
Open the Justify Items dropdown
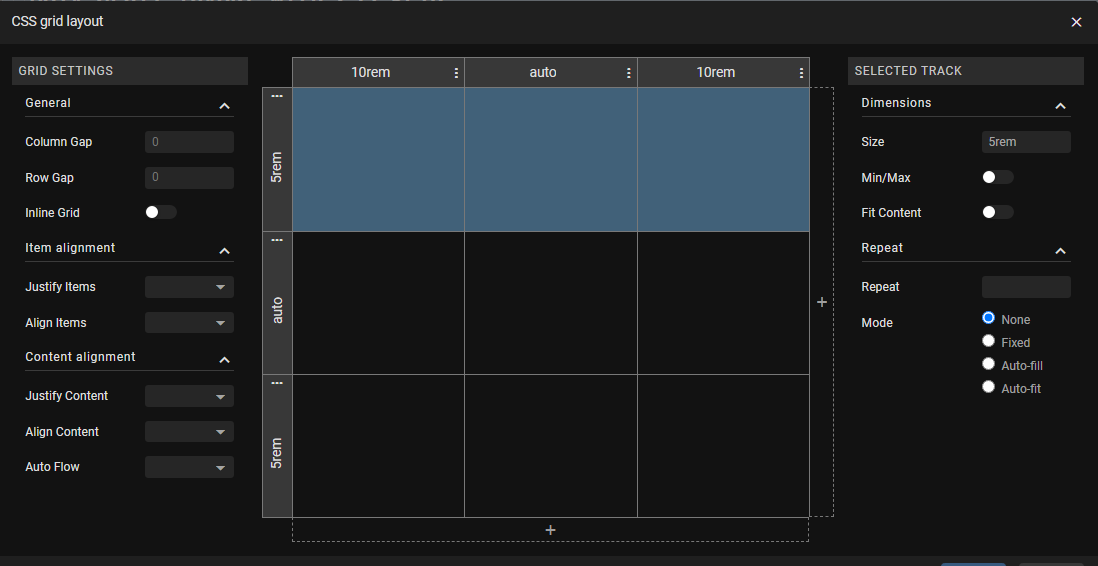coord(189,287)
